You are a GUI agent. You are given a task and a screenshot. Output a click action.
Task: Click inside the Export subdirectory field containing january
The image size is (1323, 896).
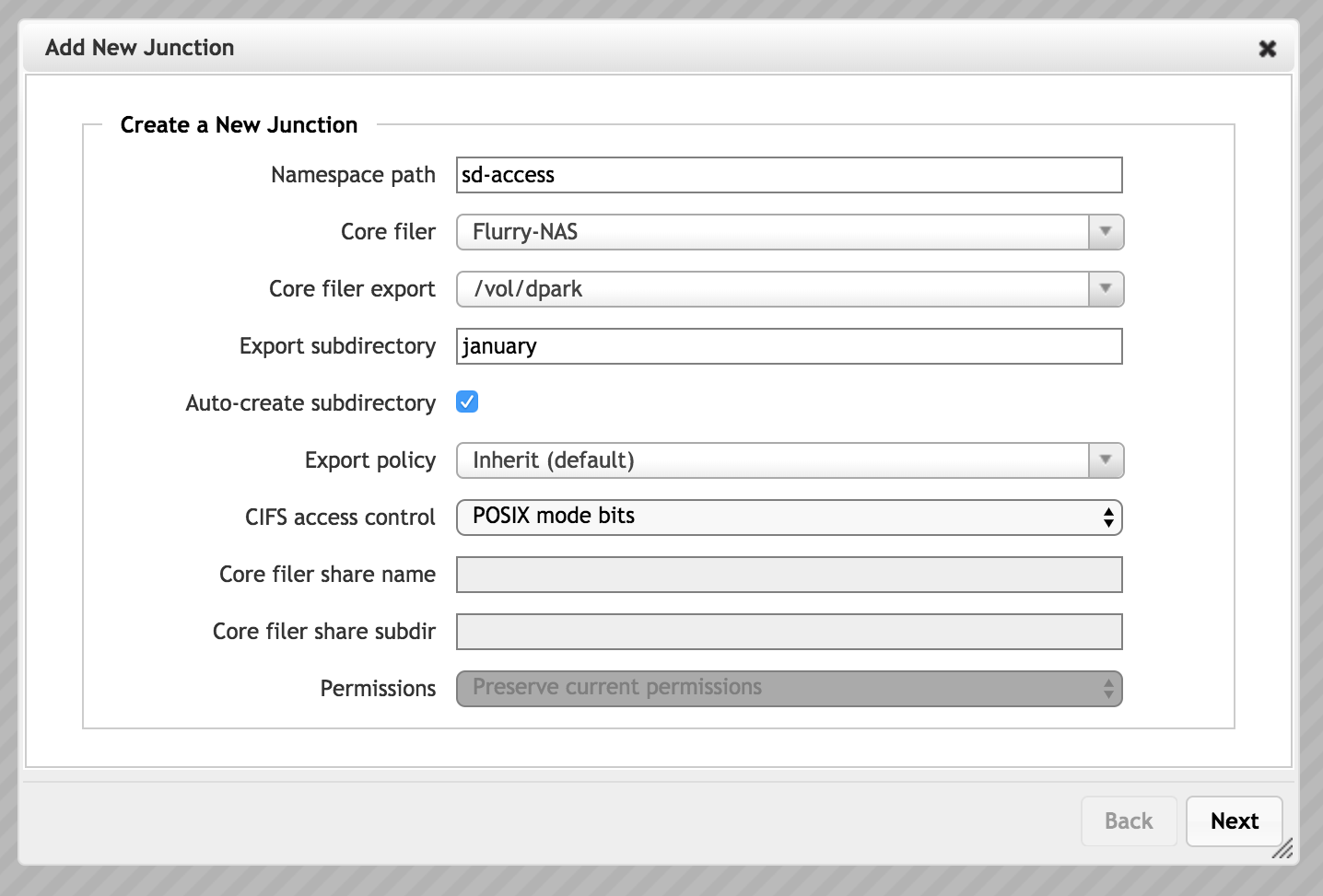[788, 346]
